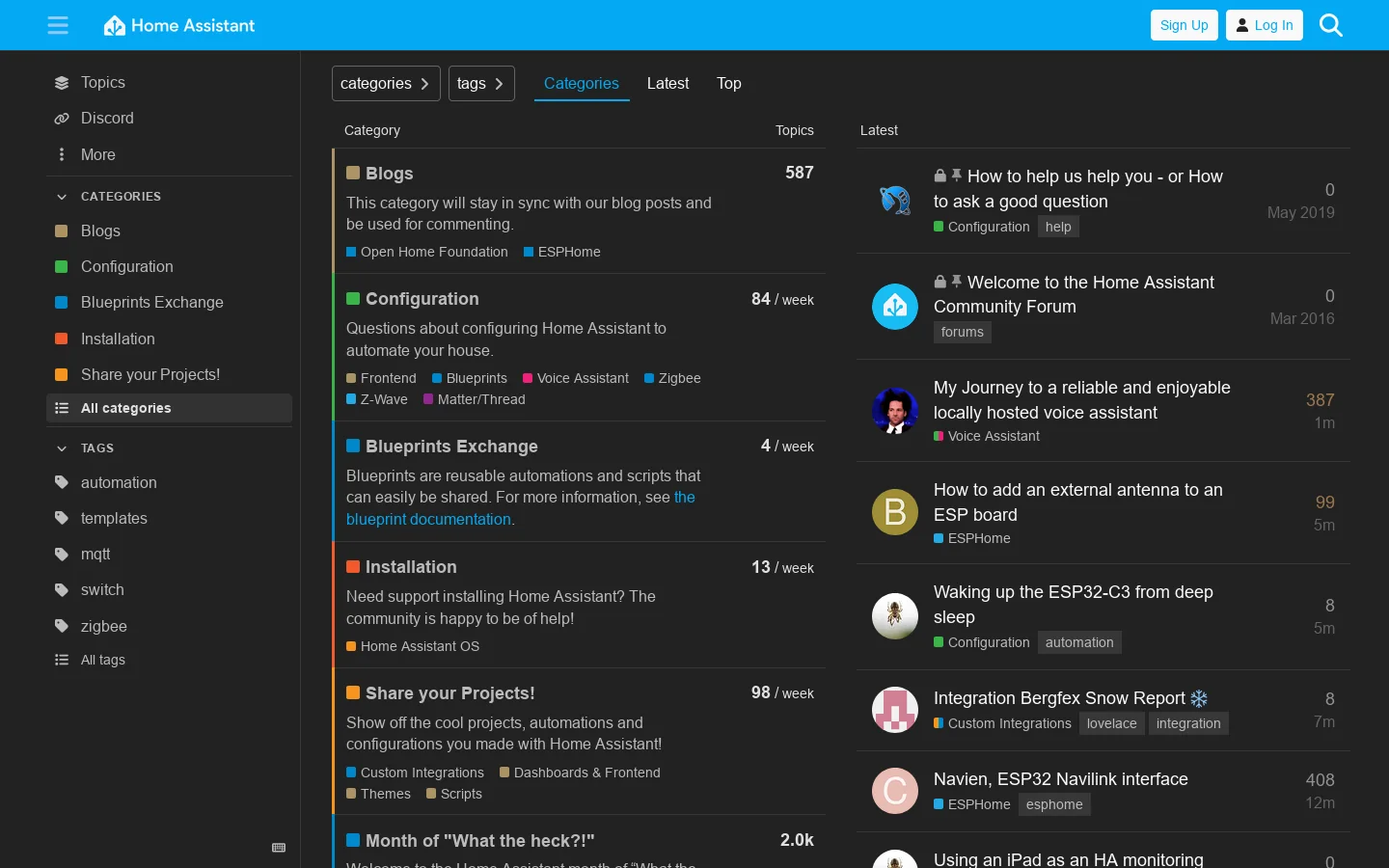Open the categories filter dropdown
The height and width of the screenshot is (868, 1389).
[x=386, y=84]
